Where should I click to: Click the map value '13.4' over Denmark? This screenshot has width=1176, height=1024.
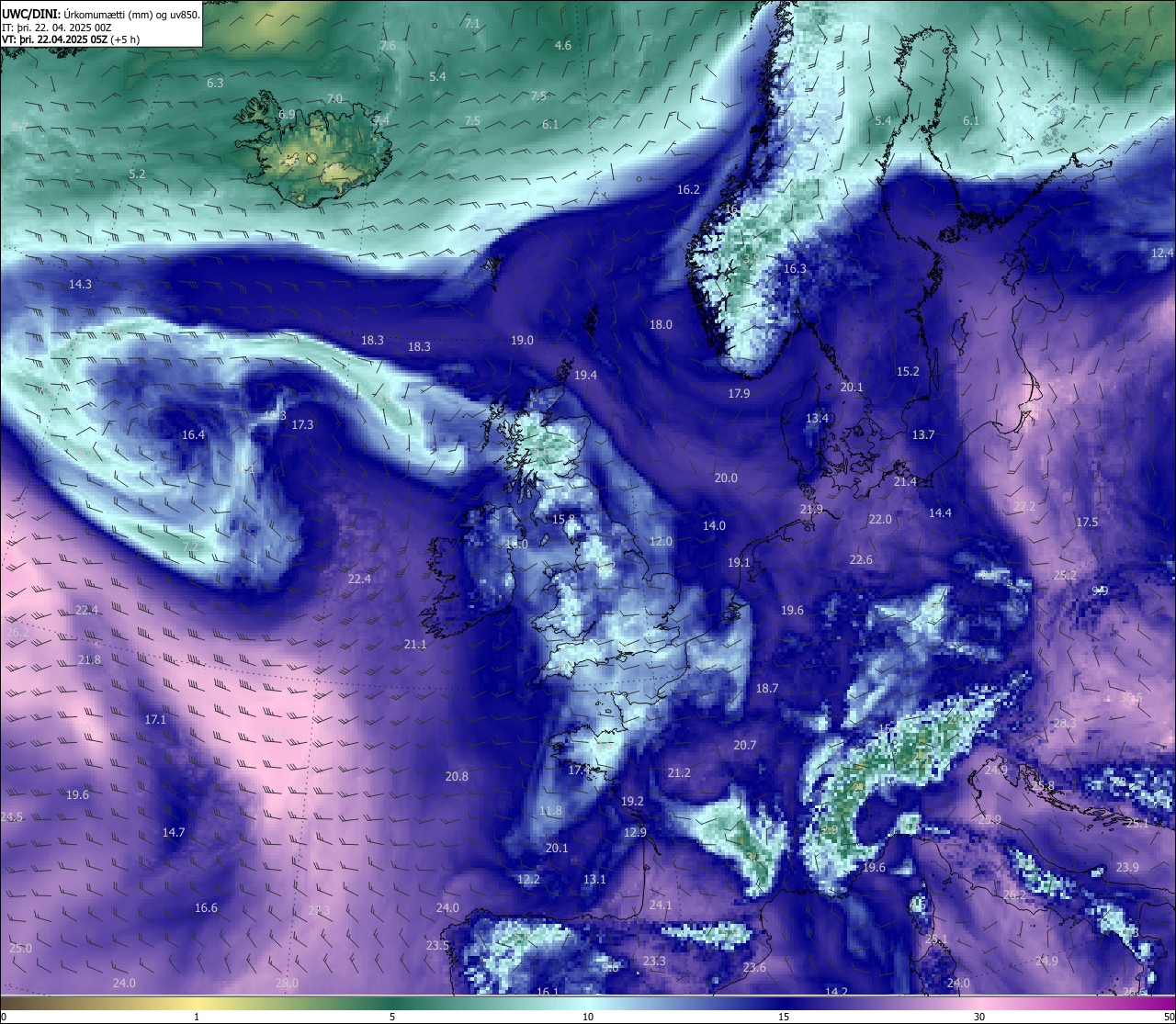point(817,419)
